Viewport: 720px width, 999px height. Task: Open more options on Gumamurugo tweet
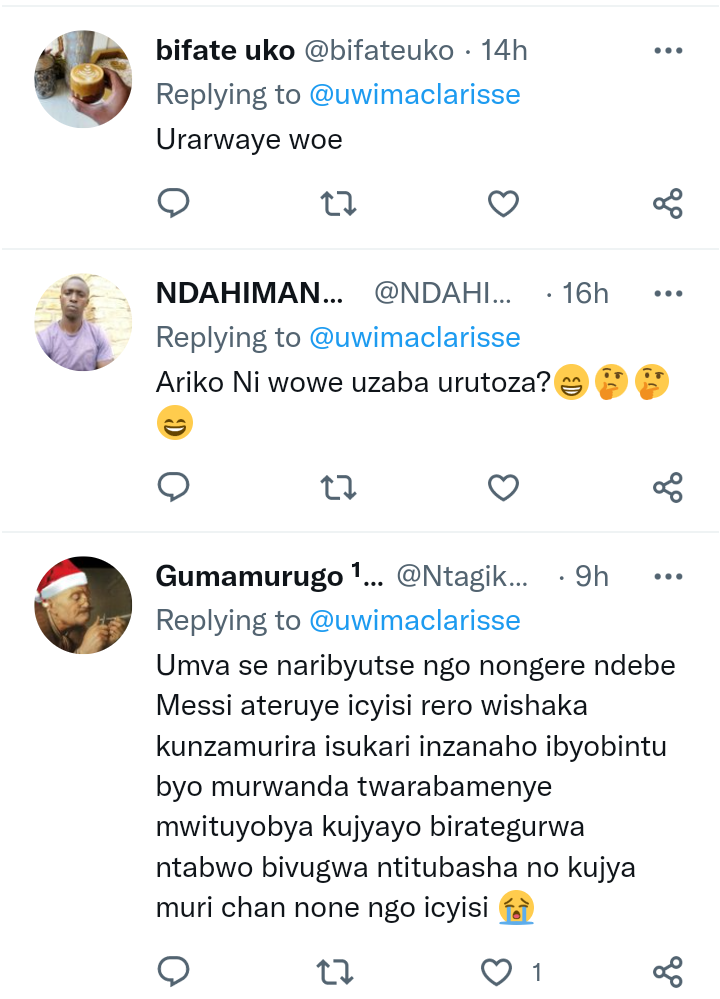pos(667,576)
